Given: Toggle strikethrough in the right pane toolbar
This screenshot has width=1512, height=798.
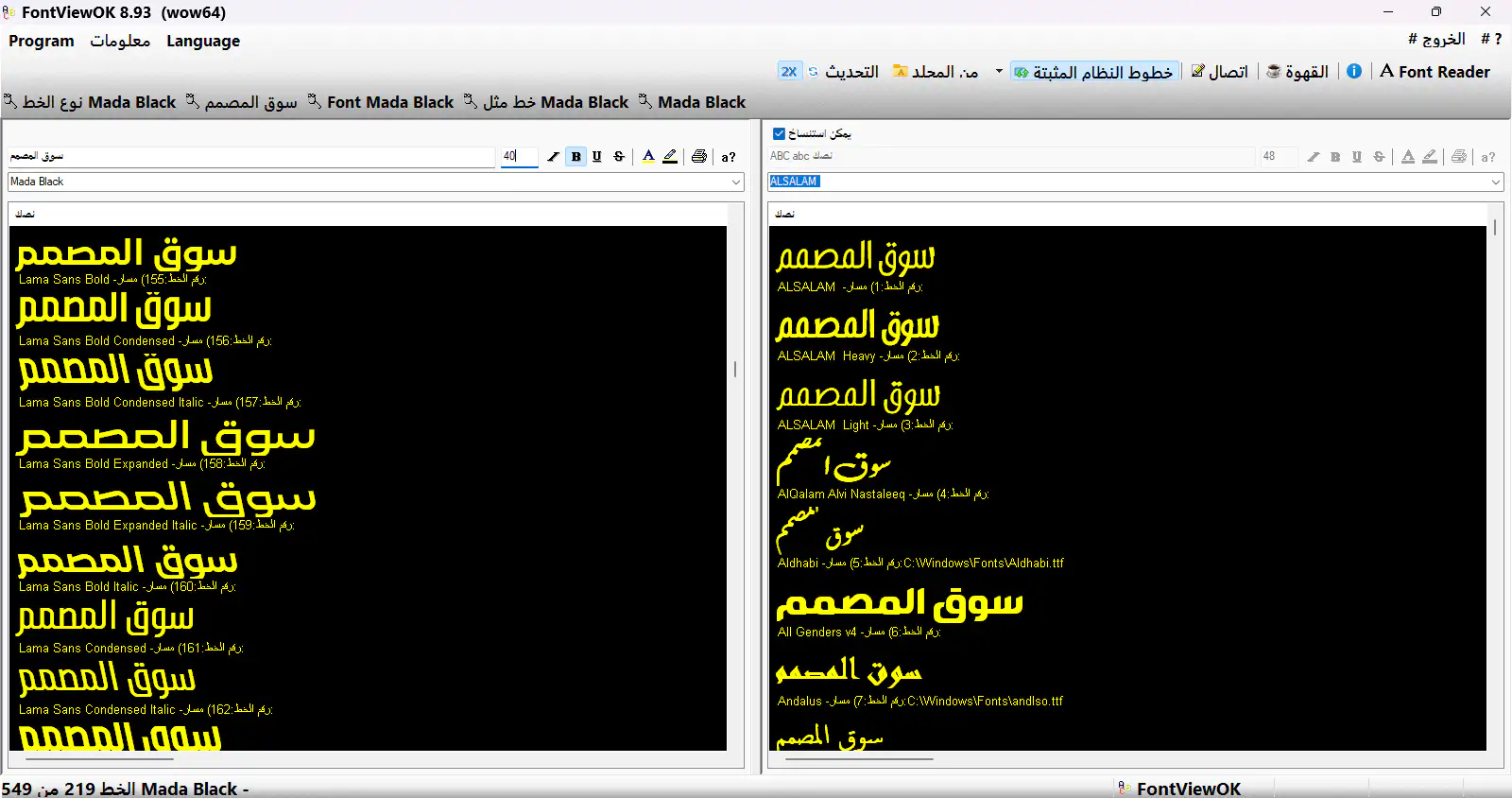Looking at the screenshot, I should click(x=1379, y=157).
